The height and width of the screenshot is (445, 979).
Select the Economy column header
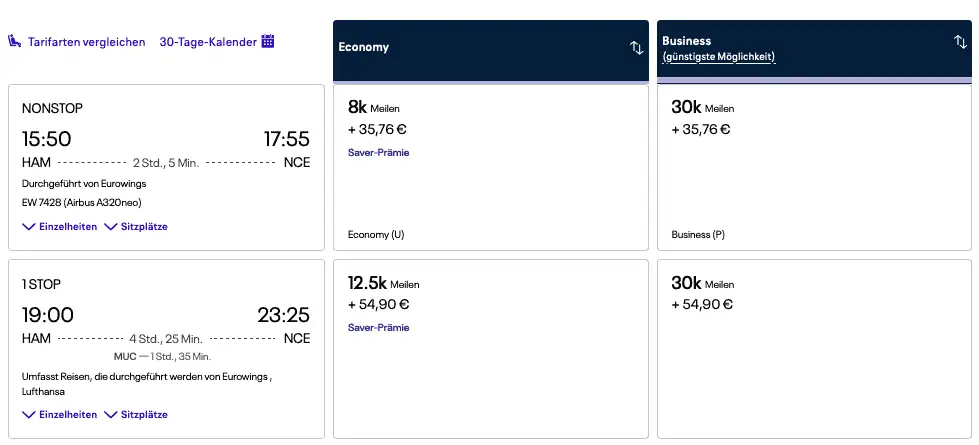point(364,47)
